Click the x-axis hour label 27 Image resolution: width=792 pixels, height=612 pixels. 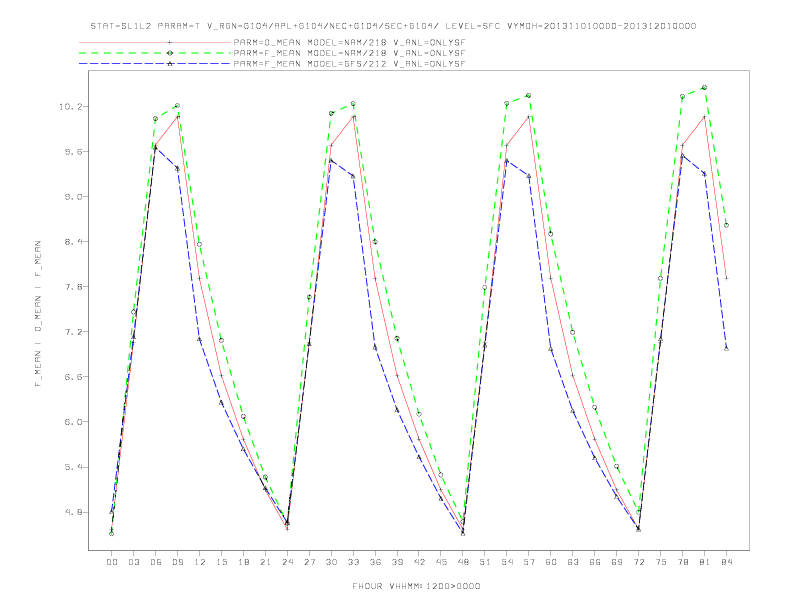click(x=309, y=562)
